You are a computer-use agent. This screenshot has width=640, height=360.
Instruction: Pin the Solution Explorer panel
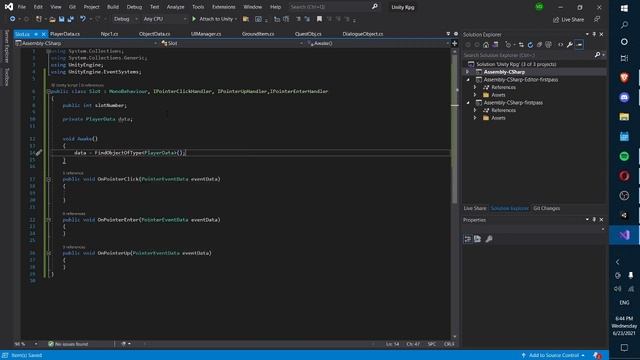tap(594, 34)
